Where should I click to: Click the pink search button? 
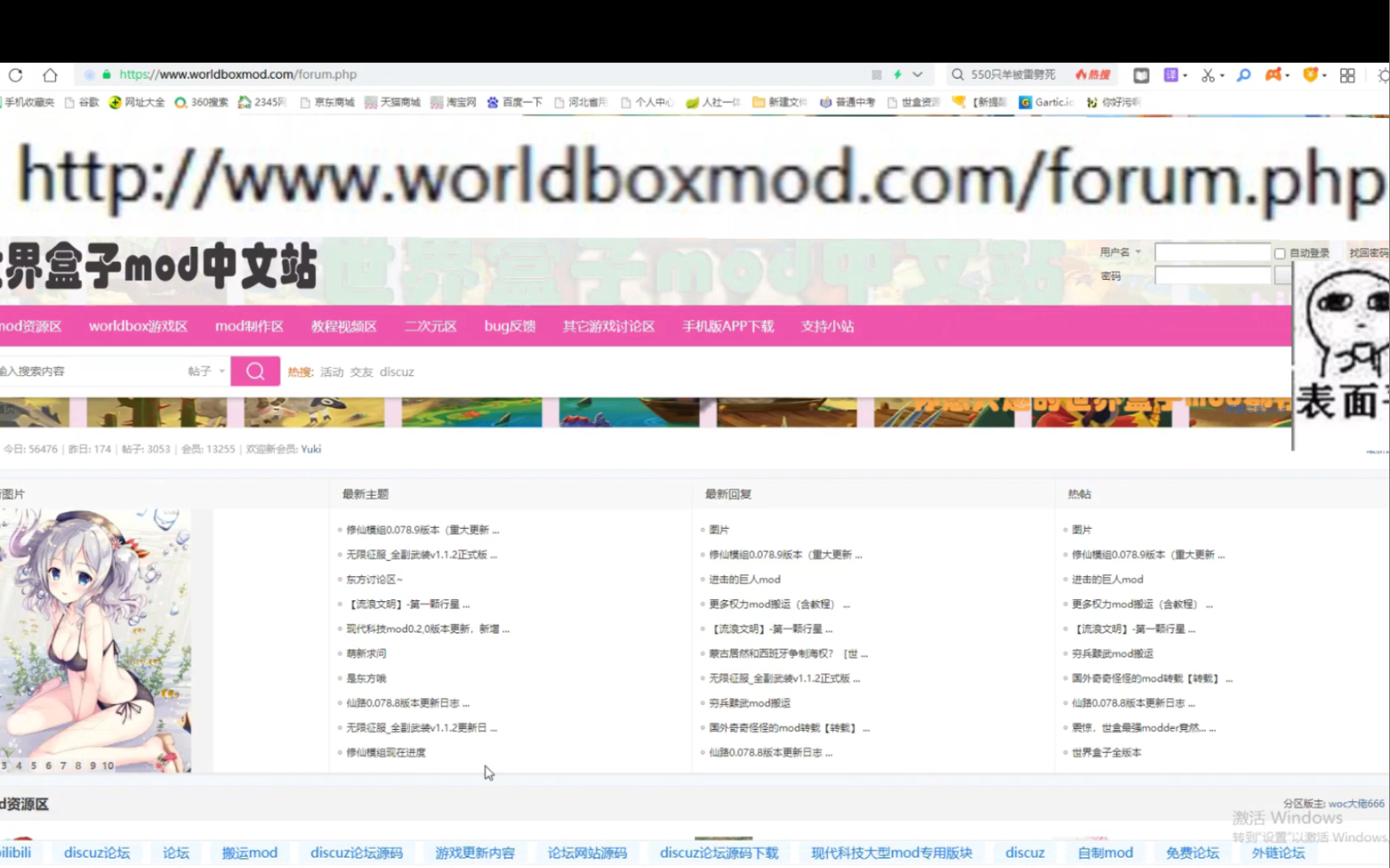click(256, 371)
